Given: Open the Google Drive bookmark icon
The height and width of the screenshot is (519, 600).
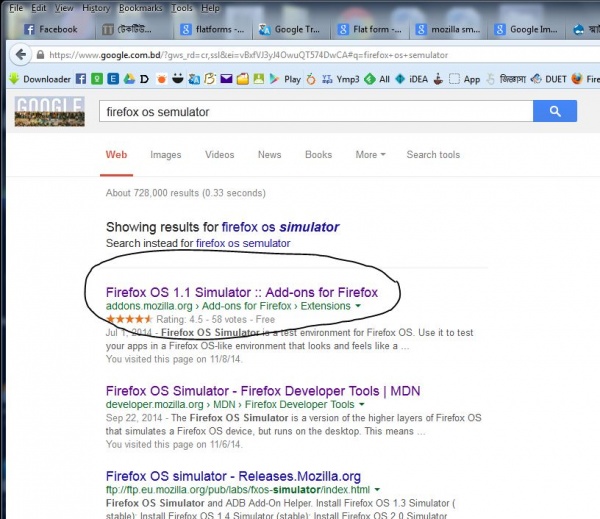Looking at the screenshot, I should pos(129,79).
